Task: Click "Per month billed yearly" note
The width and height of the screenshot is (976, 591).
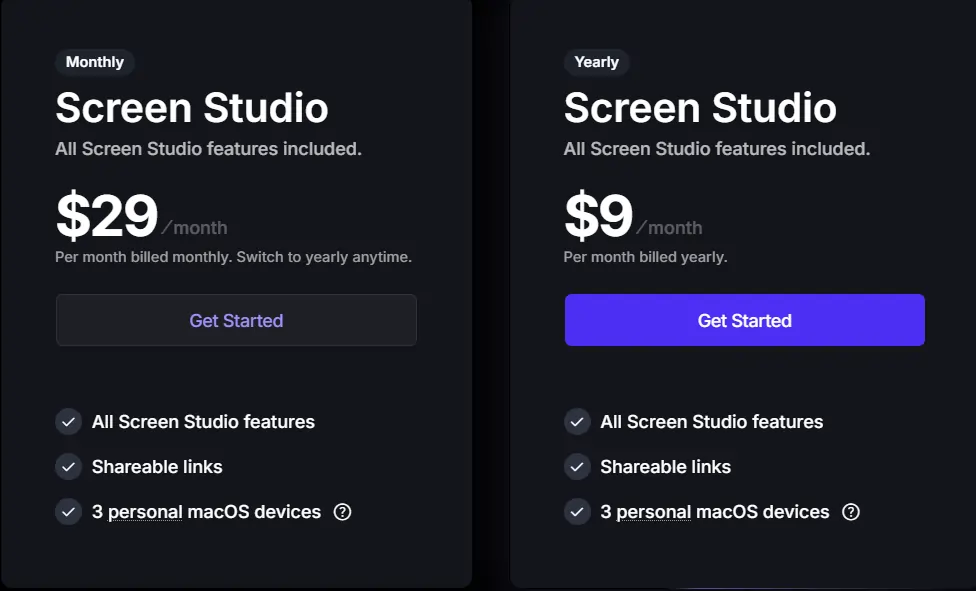Action: [645, 257]
